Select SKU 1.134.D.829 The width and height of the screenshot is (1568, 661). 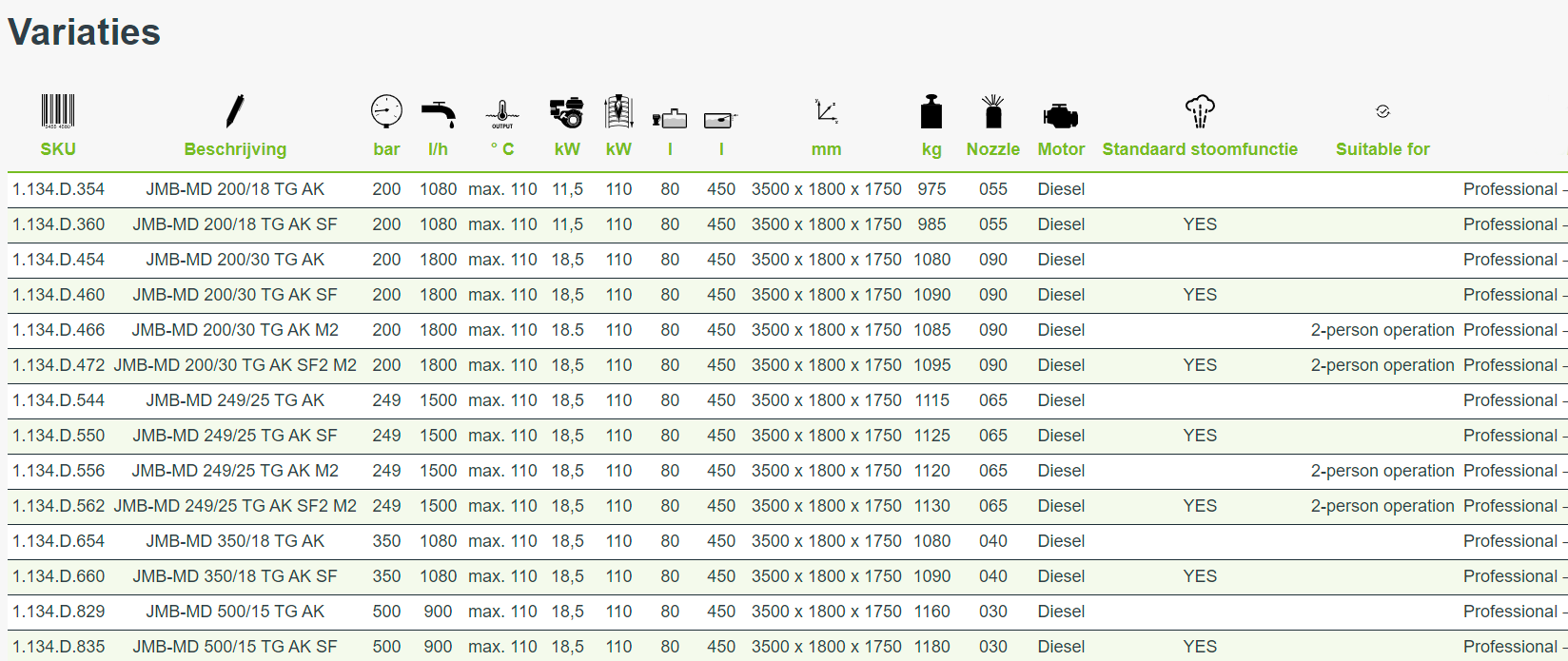(58, 612)
